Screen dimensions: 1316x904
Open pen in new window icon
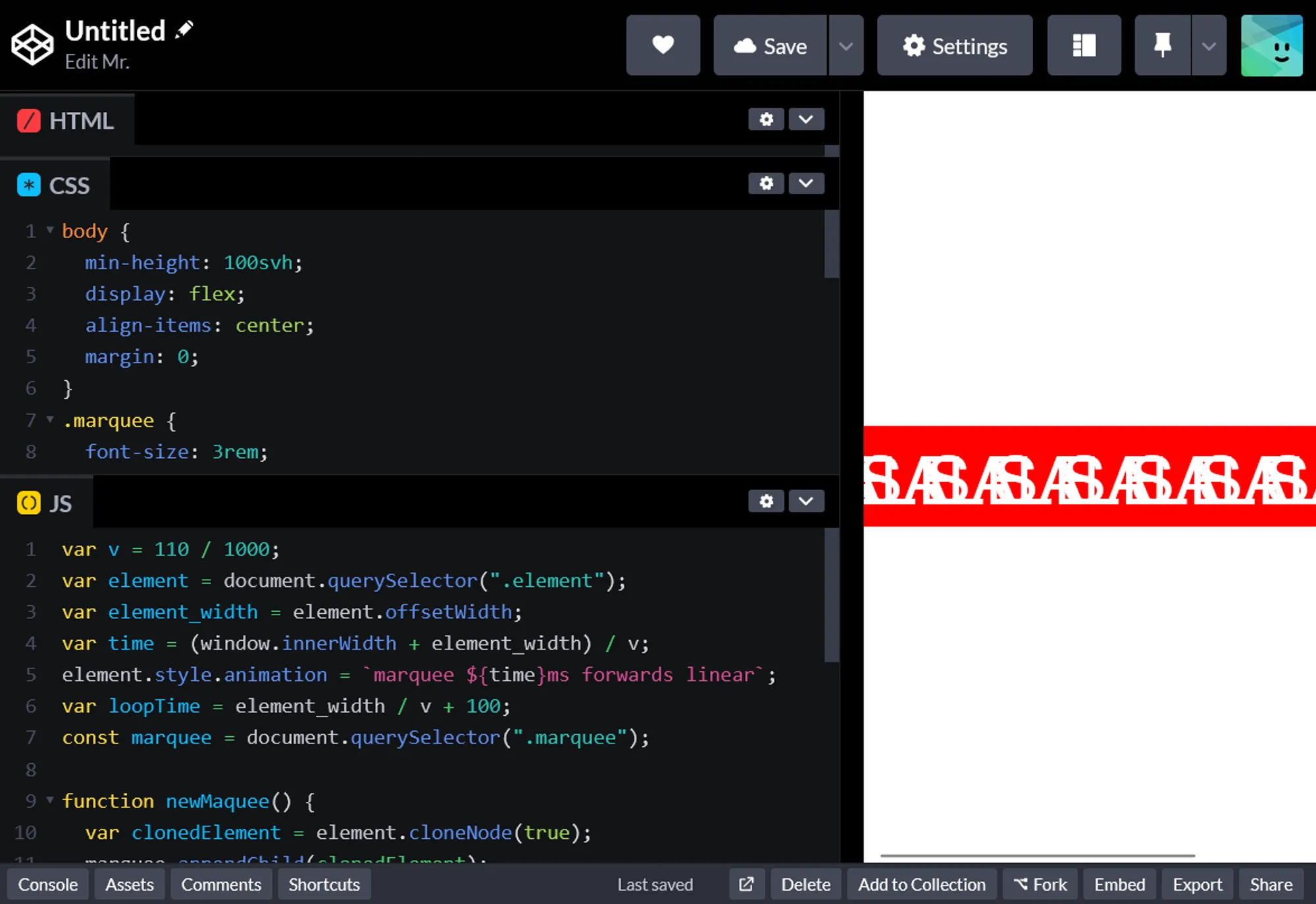(747, 884)
